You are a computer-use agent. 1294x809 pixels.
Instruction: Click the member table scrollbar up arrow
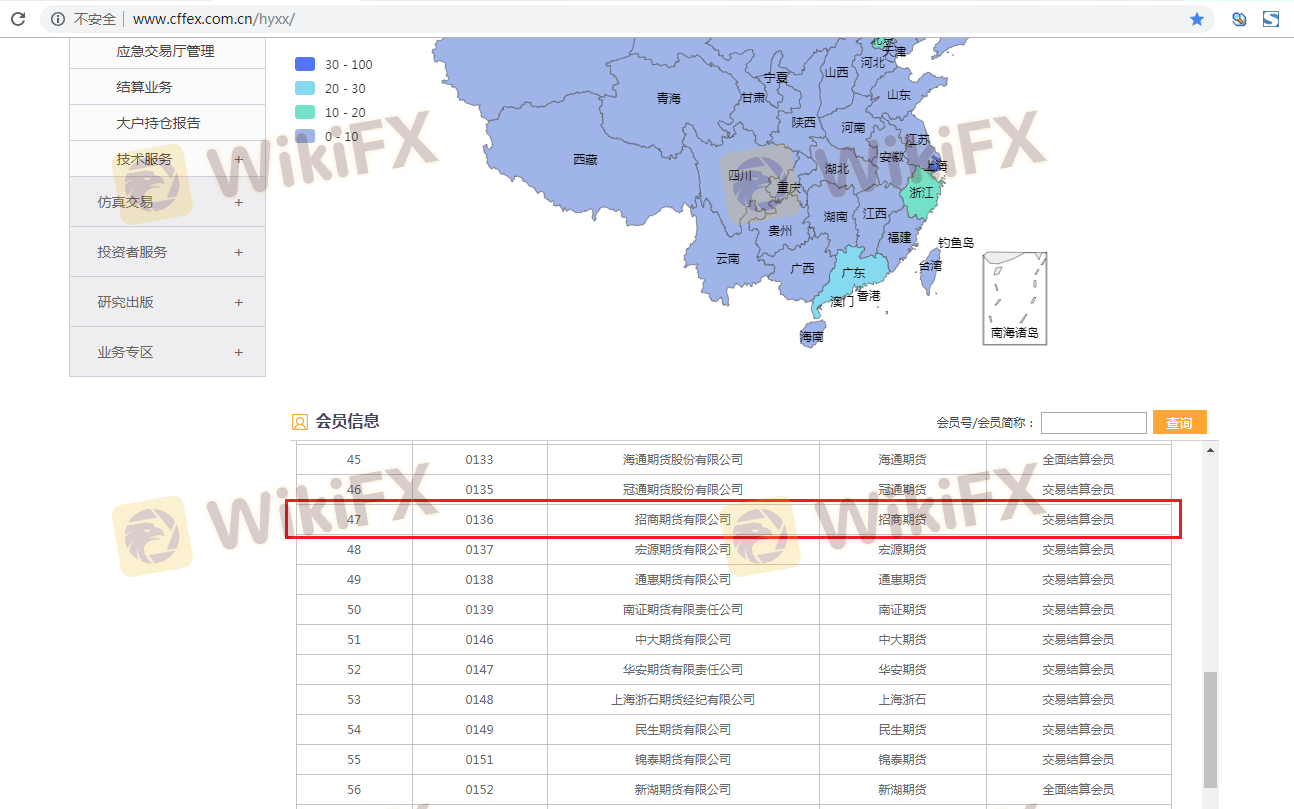coord(1211,451)
